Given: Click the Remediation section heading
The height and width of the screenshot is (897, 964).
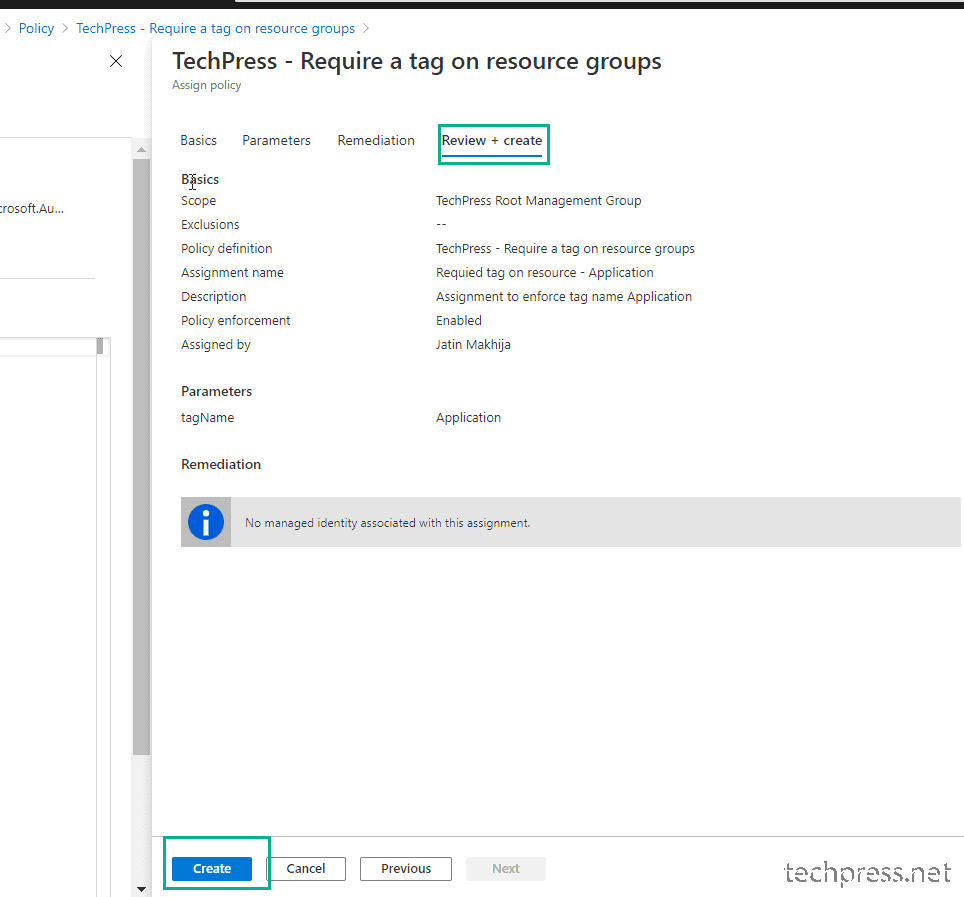Looking at the screenshot, I should pos(221,464).
